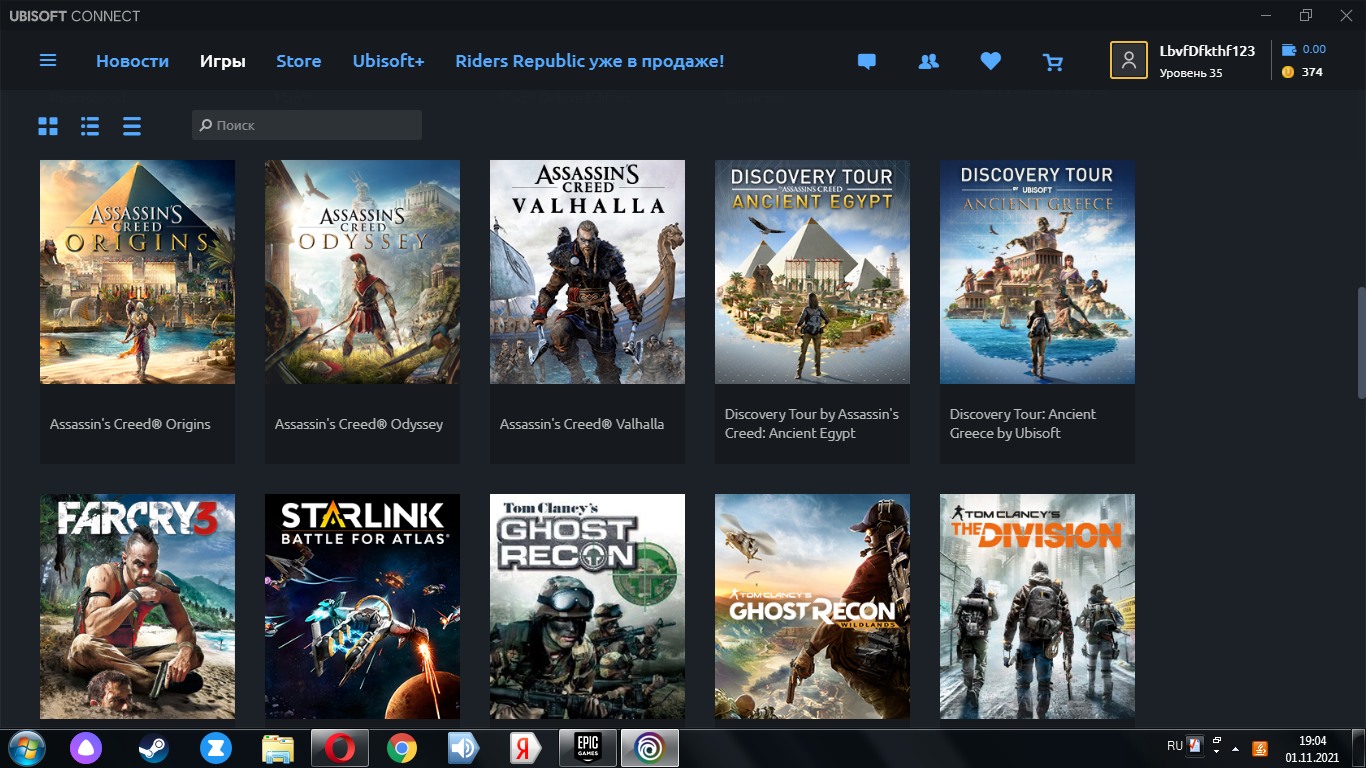
Task: Click Discovery Tour: Ancient Greece by Ubisoft text
Action: pos(1023,424)
